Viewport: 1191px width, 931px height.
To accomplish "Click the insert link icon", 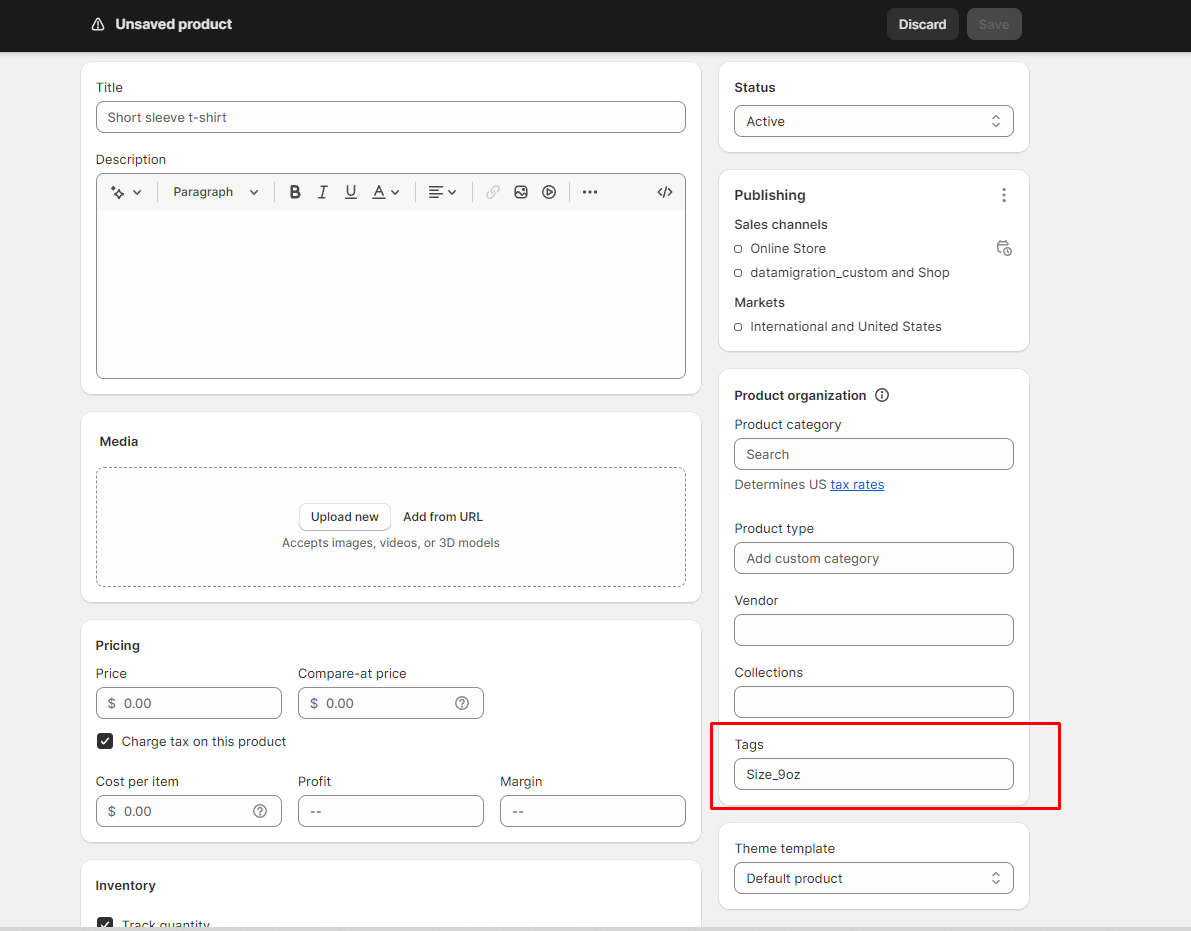I will [492, 192].
